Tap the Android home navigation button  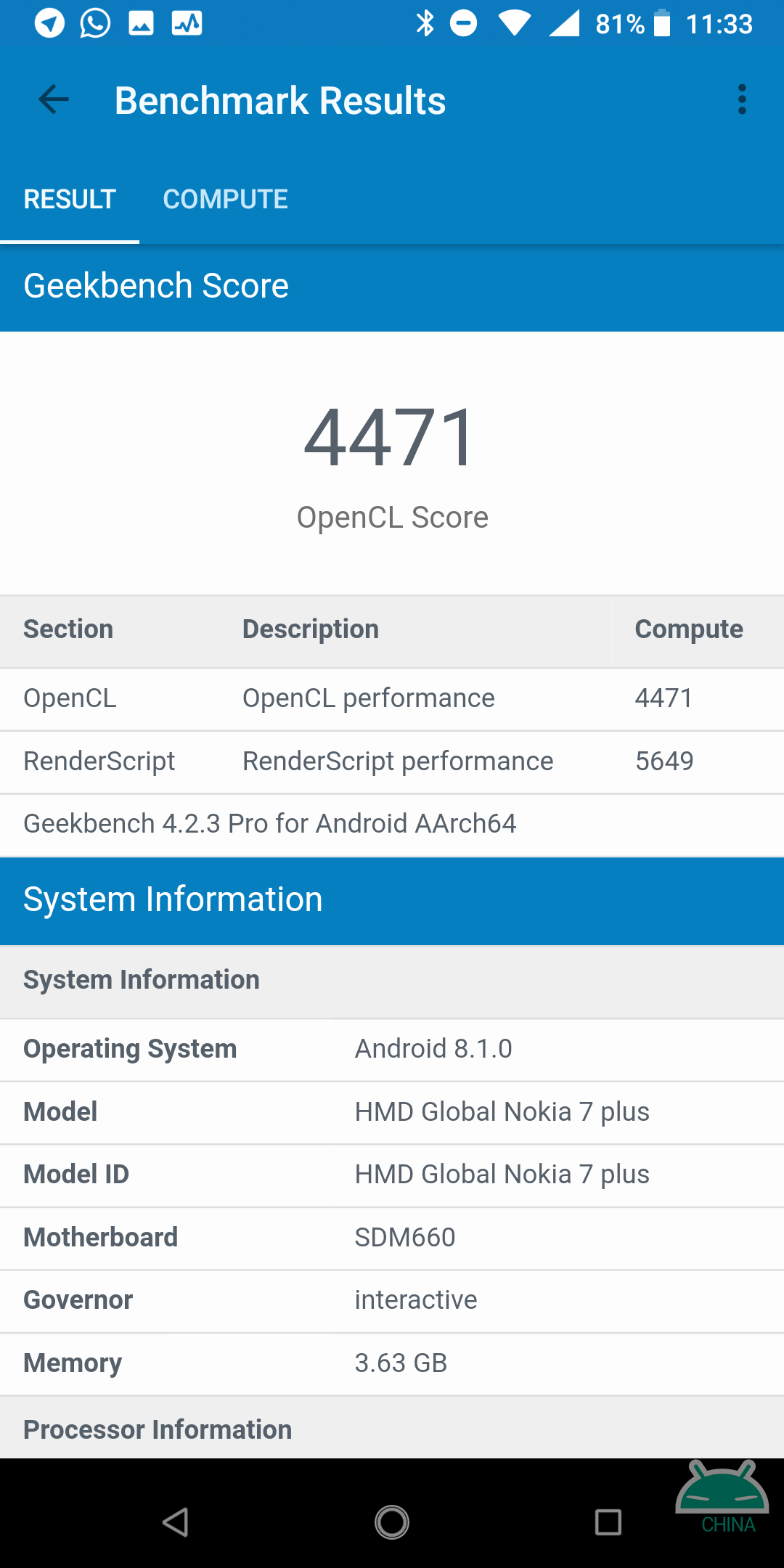coord(392,1522)
